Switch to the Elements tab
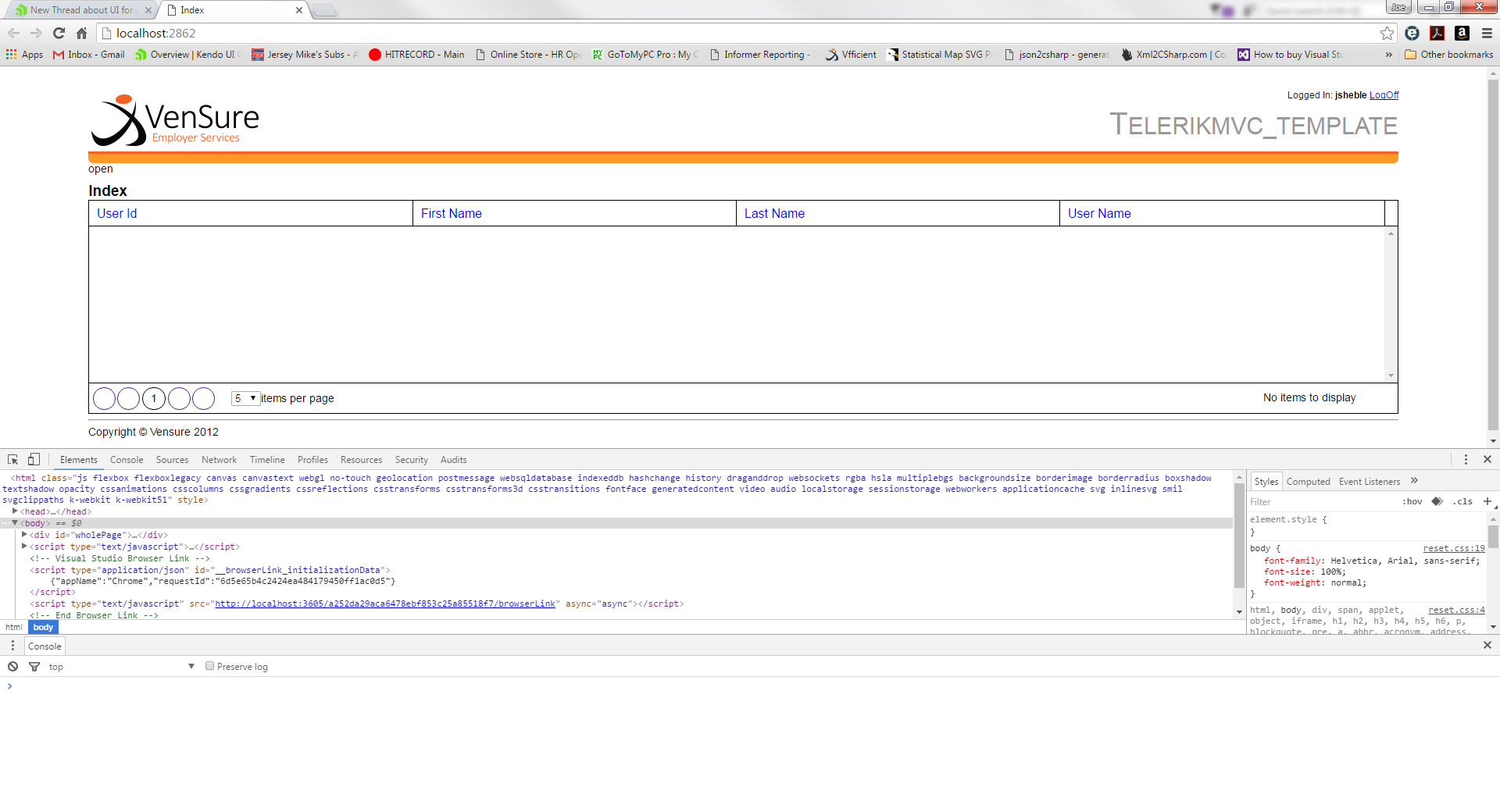 (79, 460)
